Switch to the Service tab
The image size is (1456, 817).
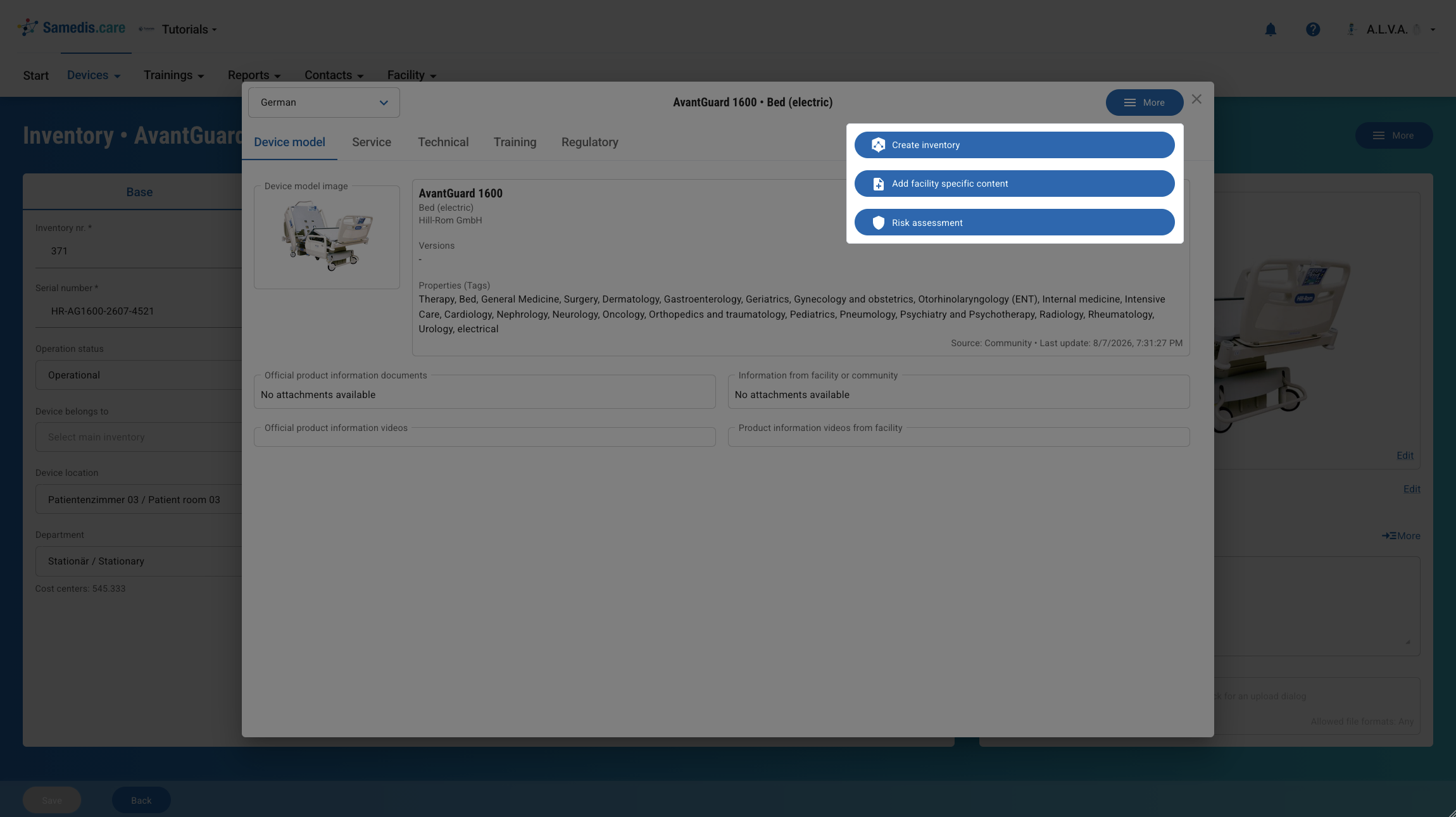point(372,142)
